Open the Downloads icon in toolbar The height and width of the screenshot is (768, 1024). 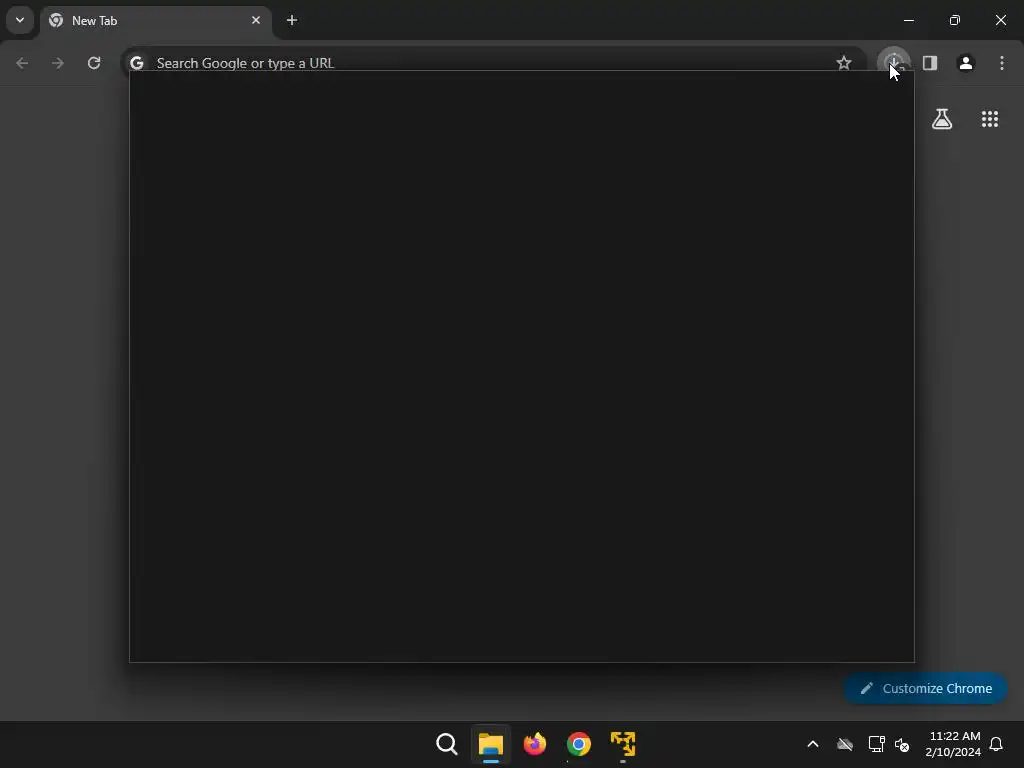point(893,63)
